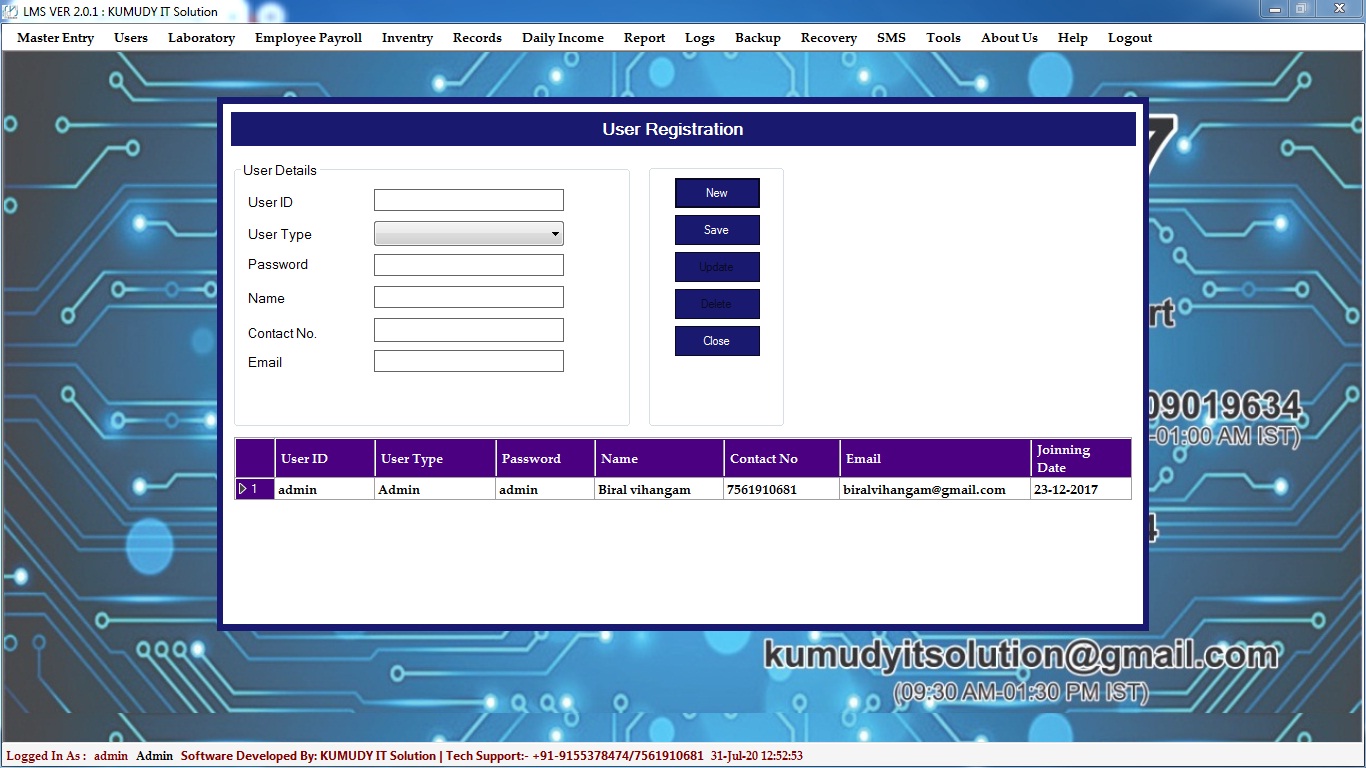Expand the User Type dropdown
This screenshot has height=768, width=1366.
(x=555, y=234)
